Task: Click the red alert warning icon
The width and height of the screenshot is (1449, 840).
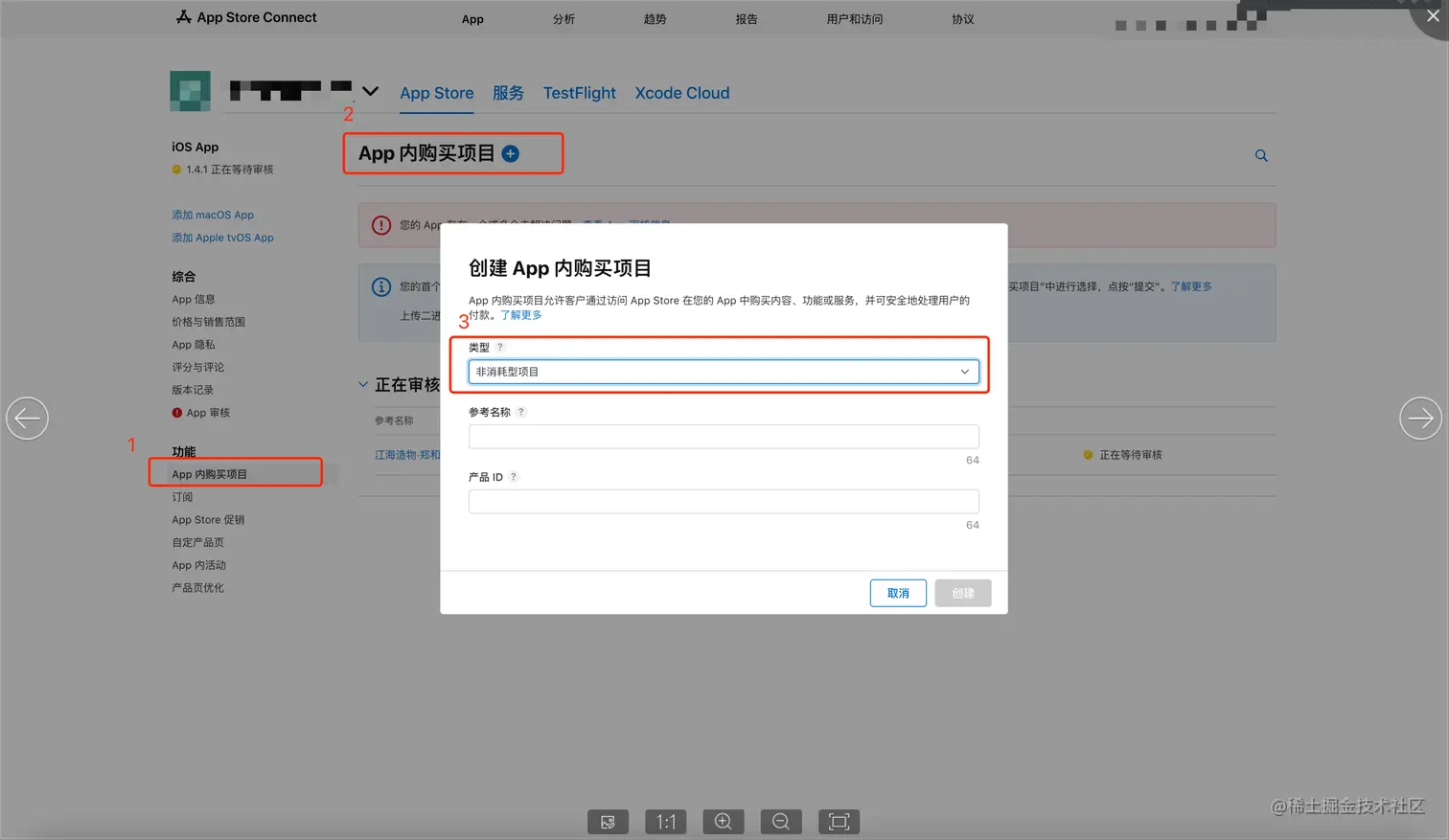Action: 381,225
